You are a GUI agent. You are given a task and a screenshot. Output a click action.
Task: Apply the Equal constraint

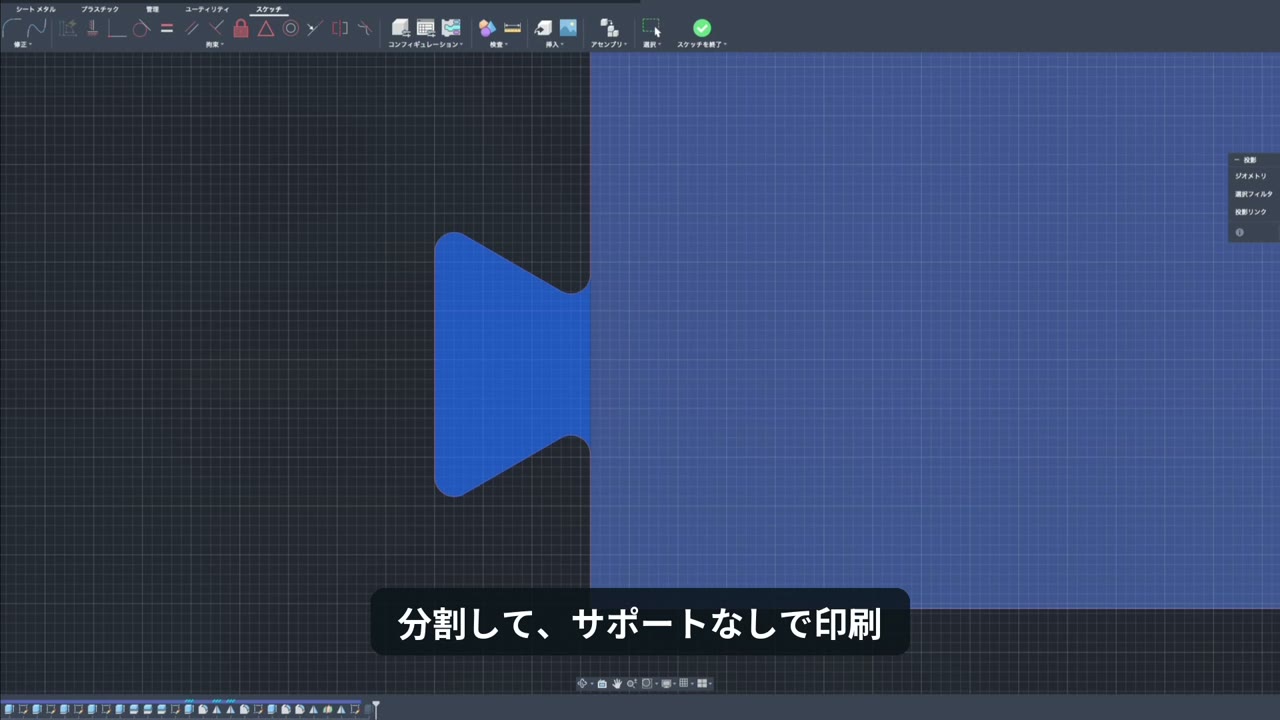(167, 29)
